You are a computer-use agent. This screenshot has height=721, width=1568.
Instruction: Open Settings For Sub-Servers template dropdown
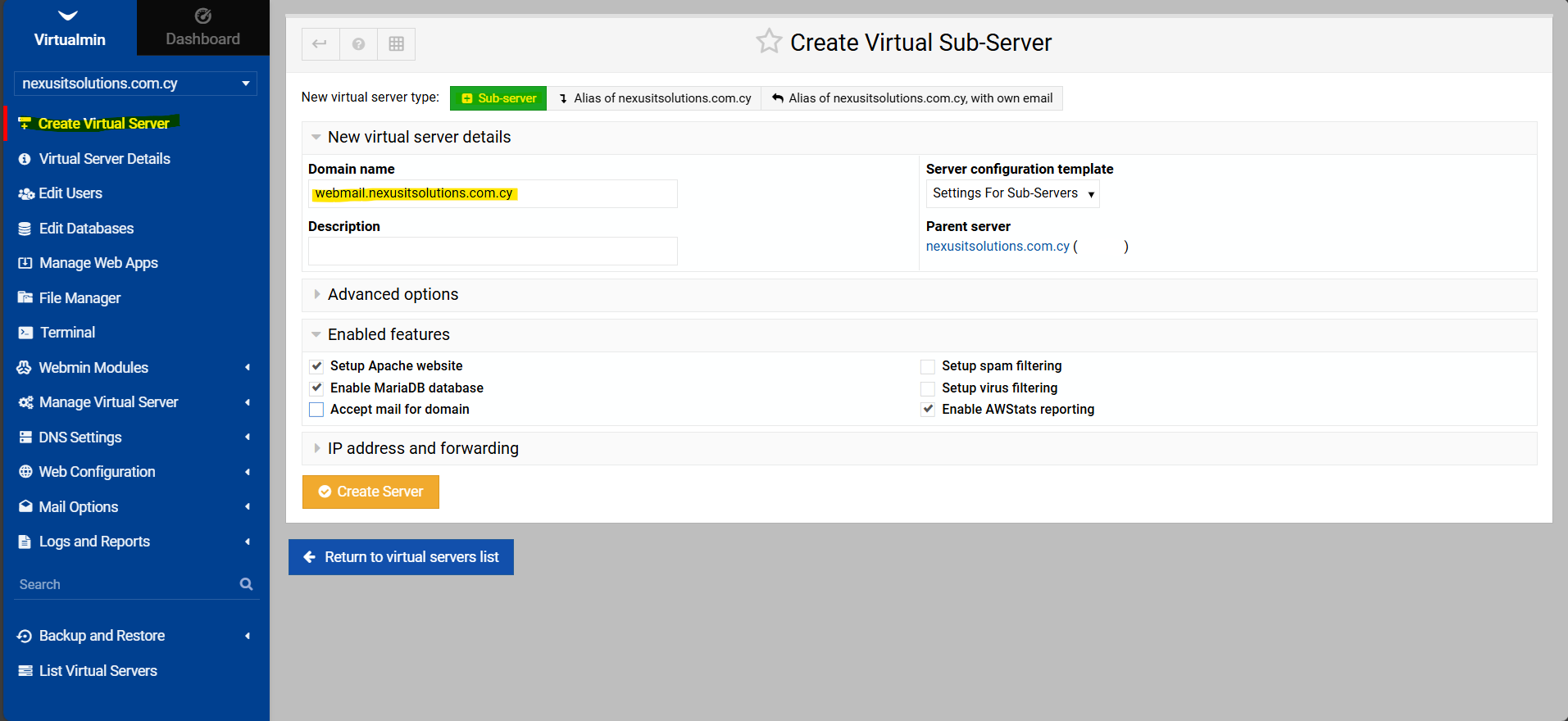1013,193
